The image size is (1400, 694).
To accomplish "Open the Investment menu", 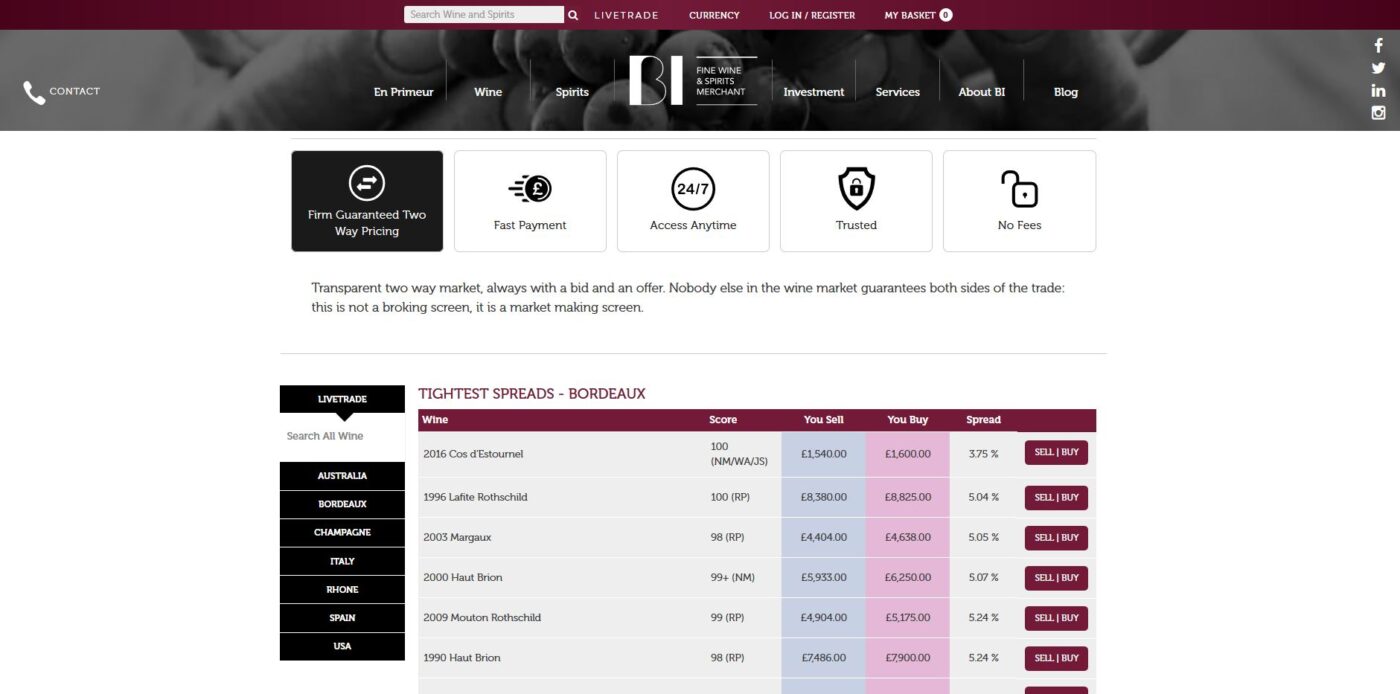I will point(814,92).
